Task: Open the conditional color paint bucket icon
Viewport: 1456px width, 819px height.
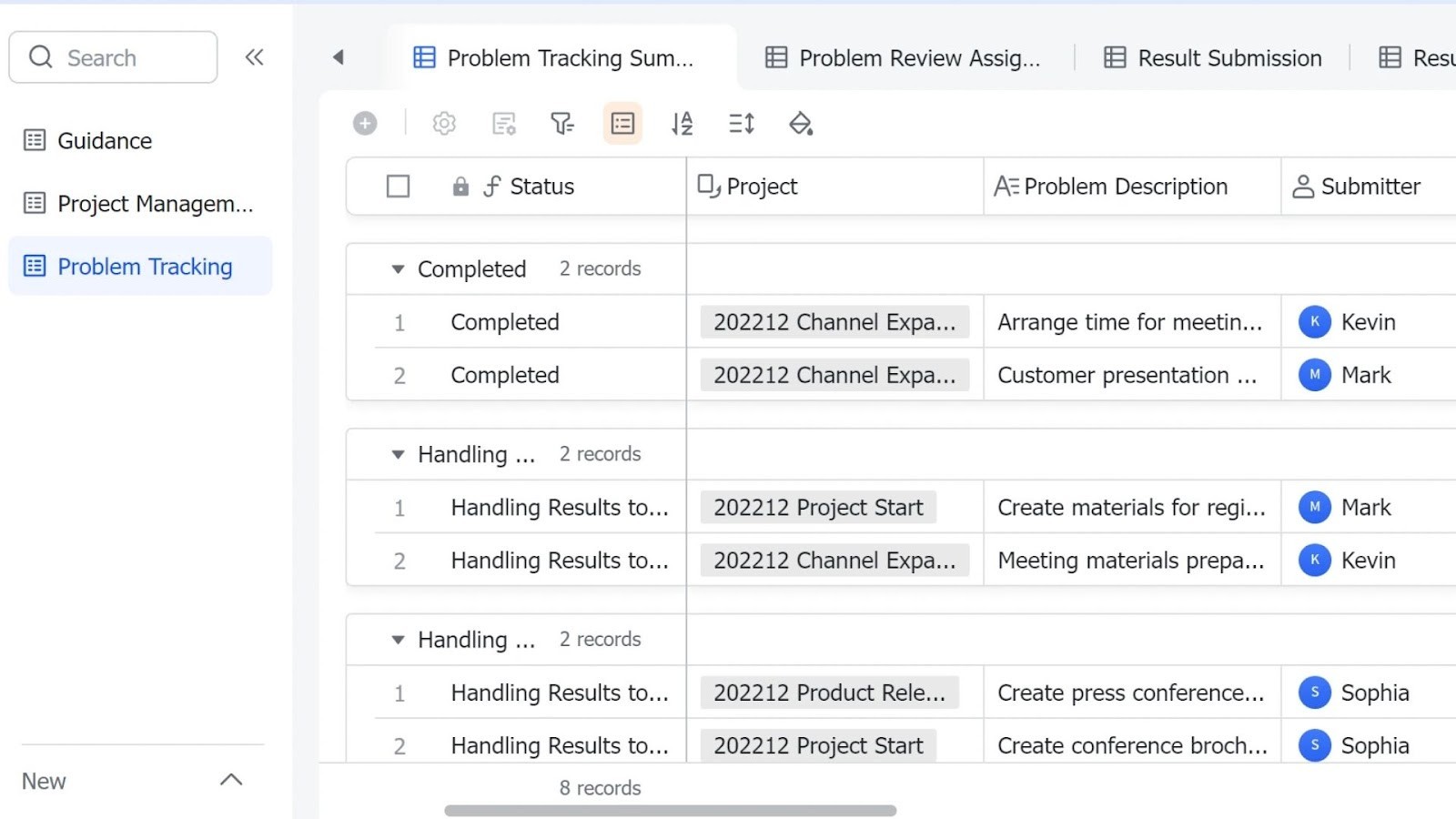Action: pyautogui.click(x=801, y=124)
